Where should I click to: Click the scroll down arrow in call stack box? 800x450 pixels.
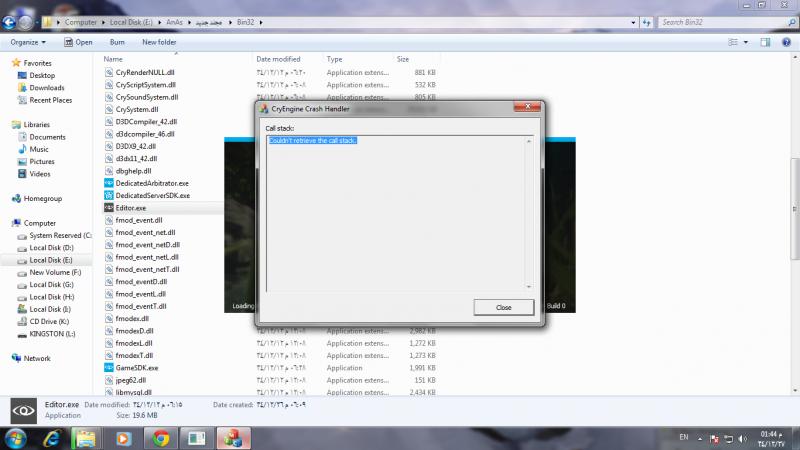tap(529, 287)
